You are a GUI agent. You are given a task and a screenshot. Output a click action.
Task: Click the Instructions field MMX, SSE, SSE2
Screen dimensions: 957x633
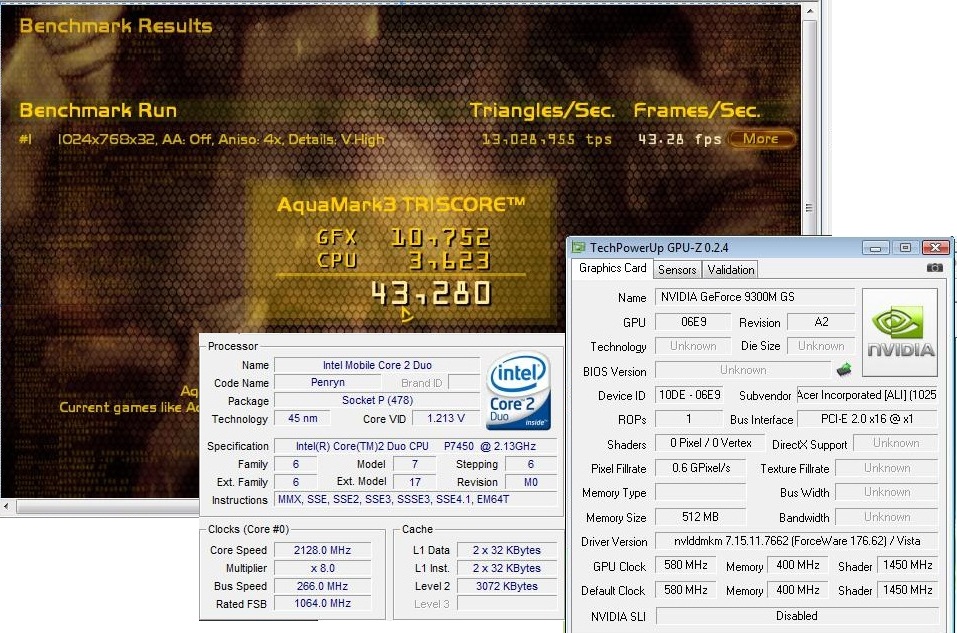[x=416, y=499]
